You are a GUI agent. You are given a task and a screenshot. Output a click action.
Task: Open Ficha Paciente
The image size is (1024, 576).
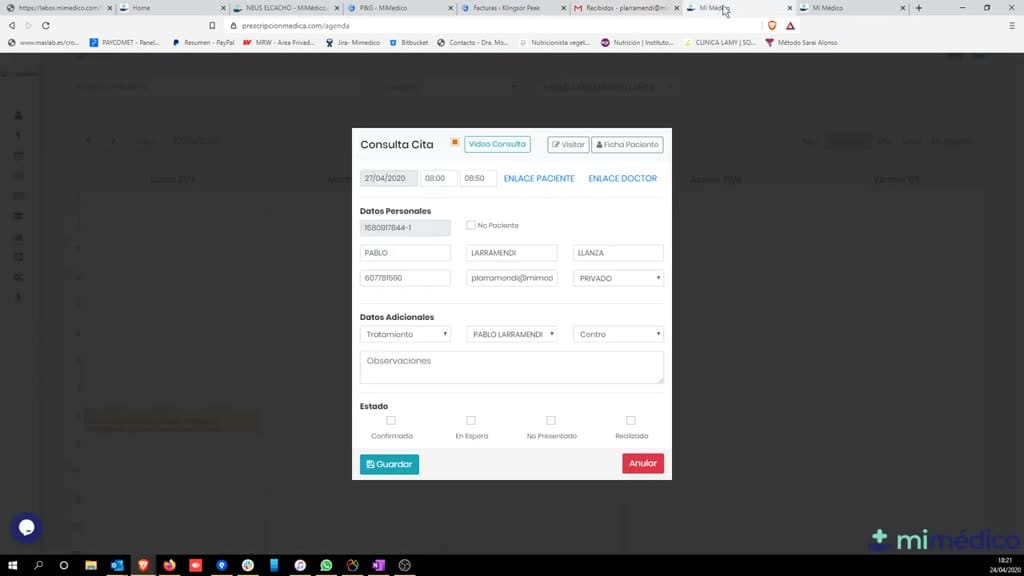(627, 144)
